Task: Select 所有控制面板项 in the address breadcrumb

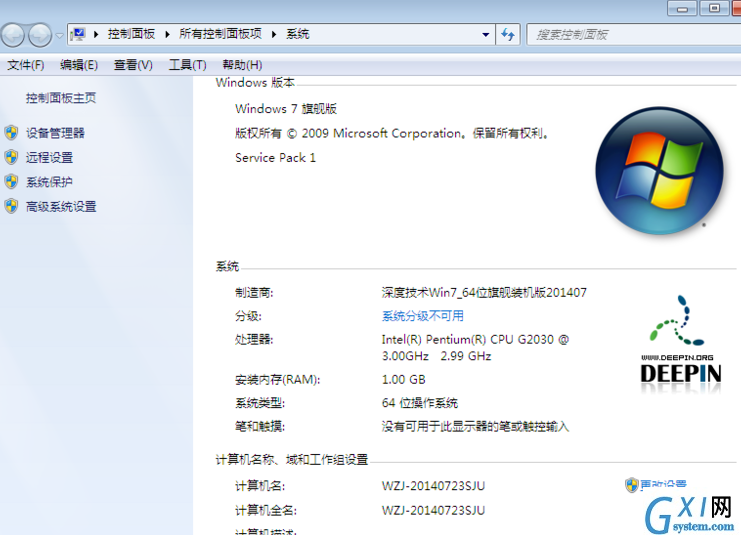Action: (220, 34)
